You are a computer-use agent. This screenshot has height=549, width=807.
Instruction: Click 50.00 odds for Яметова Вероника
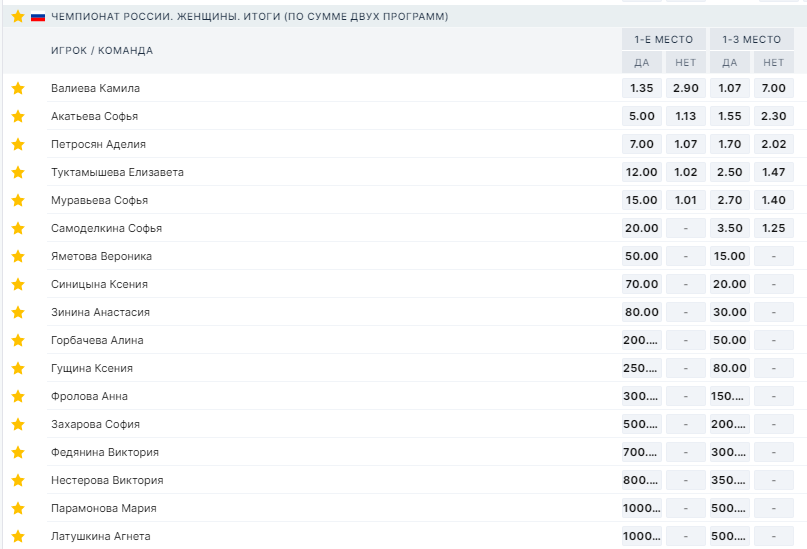(641, 256)
